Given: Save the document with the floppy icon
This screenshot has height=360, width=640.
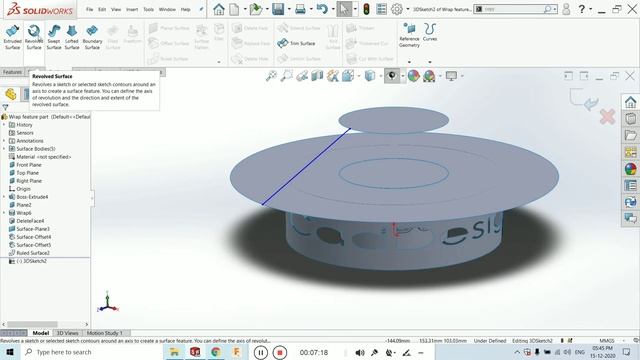Looking at the screenshot, I should tap(278, 9).
